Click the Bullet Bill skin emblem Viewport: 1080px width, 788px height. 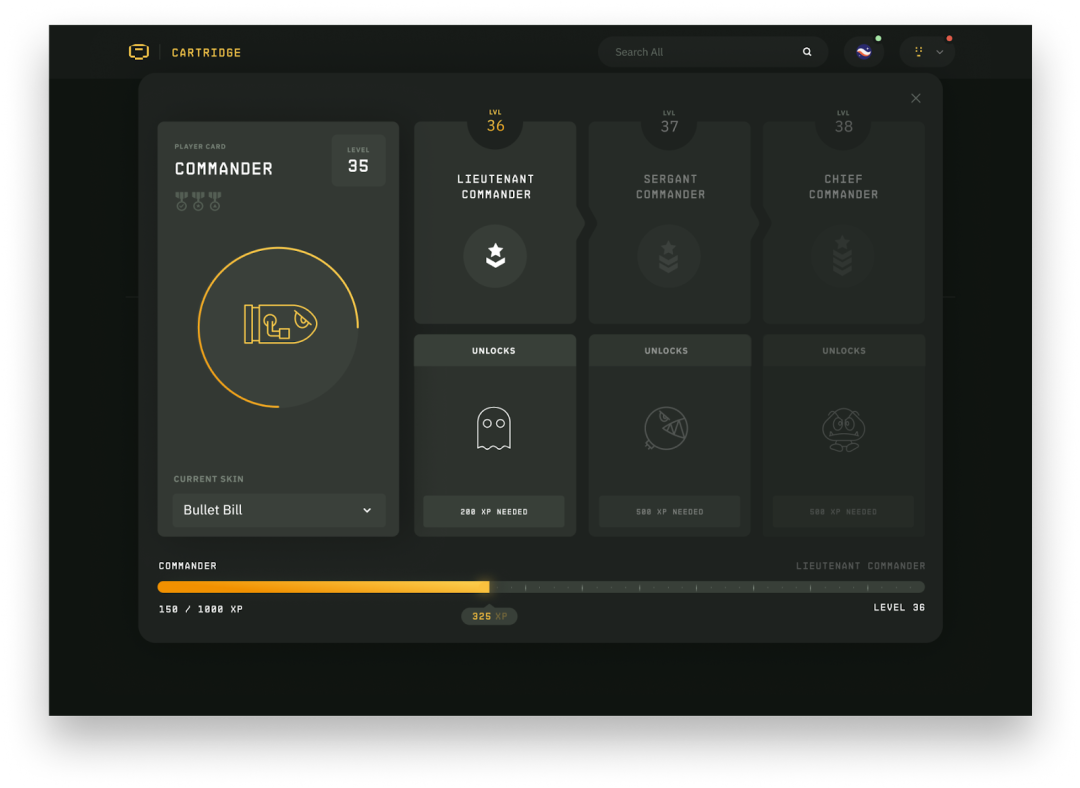point(280,324)
